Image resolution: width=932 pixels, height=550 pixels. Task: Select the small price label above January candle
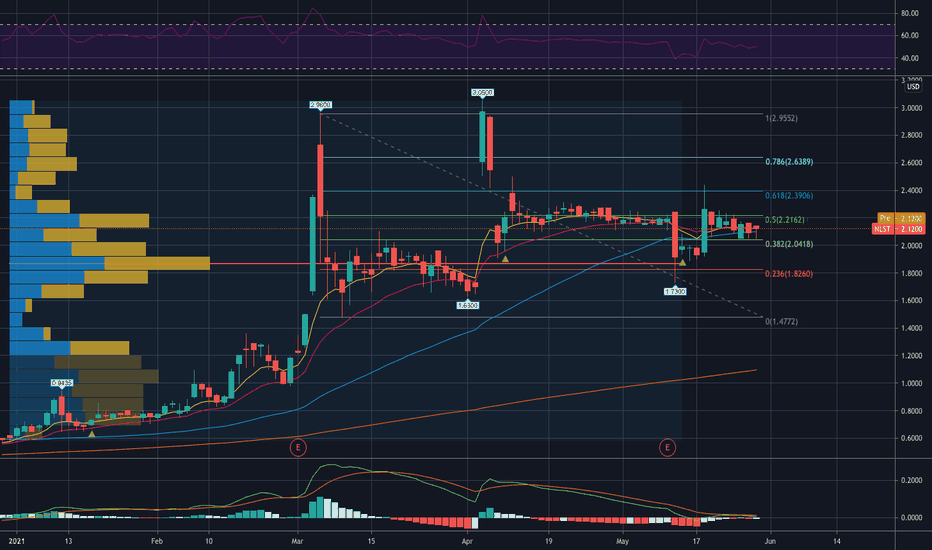(x=62, y=383)
